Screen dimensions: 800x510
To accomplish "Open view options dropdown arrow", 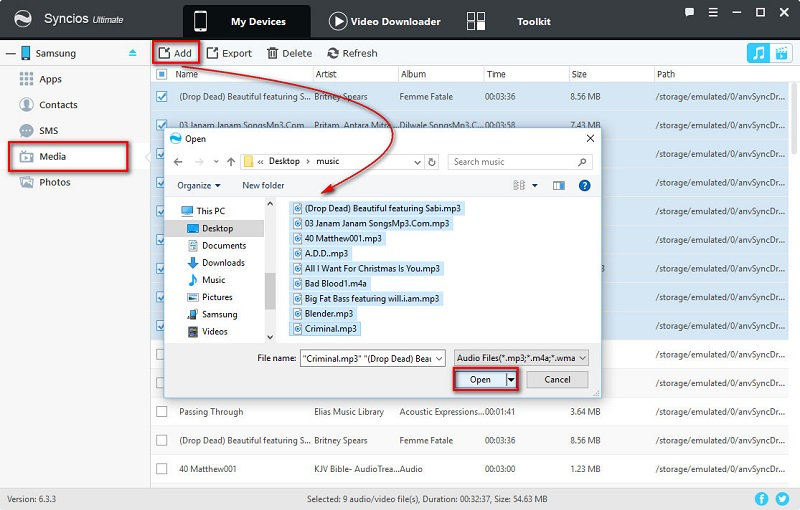I will 535,186.
